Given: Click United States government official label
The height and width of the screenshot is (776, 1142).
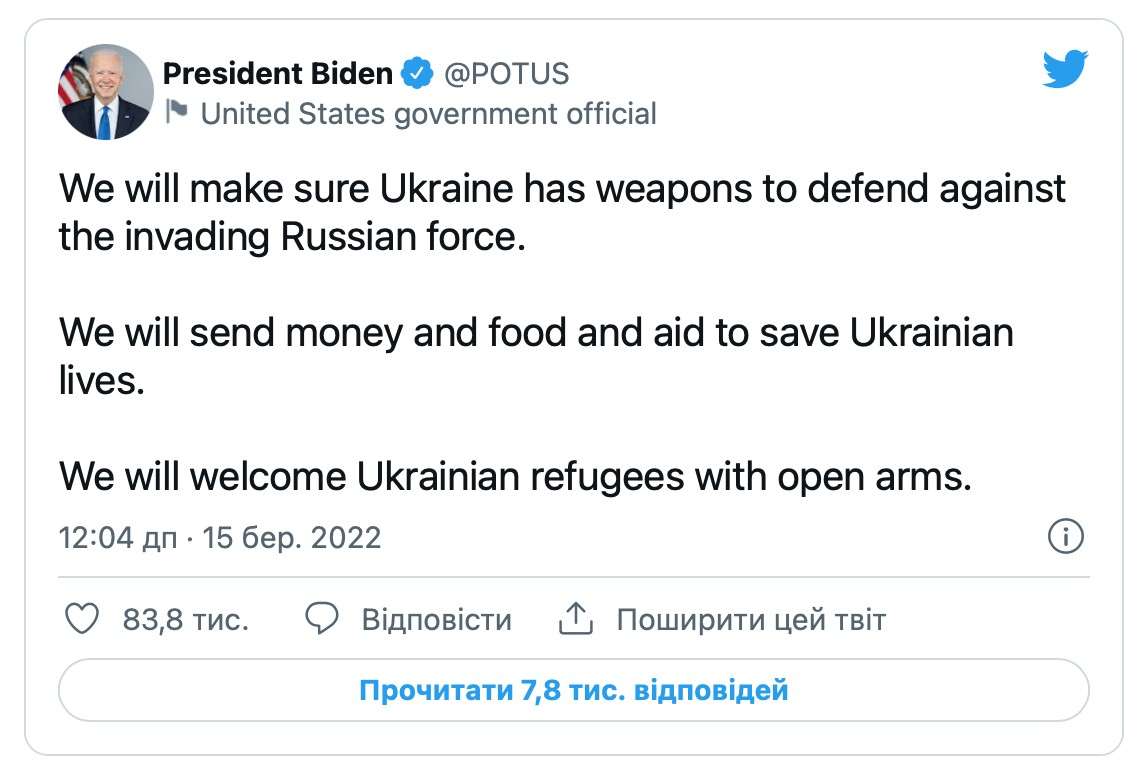Looking at the screenshot, I should [430, 113].
